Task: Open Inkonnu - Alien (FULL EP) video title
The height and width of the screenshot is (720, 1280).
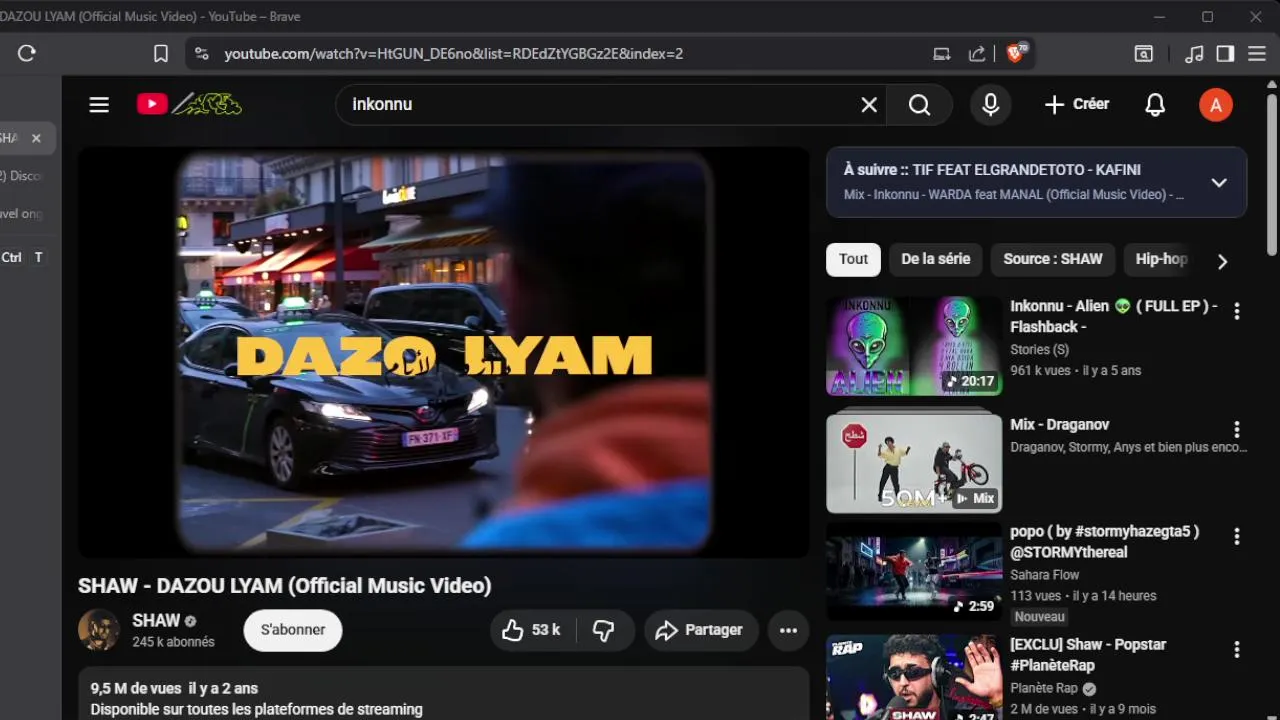Action: coord(1113,316)
